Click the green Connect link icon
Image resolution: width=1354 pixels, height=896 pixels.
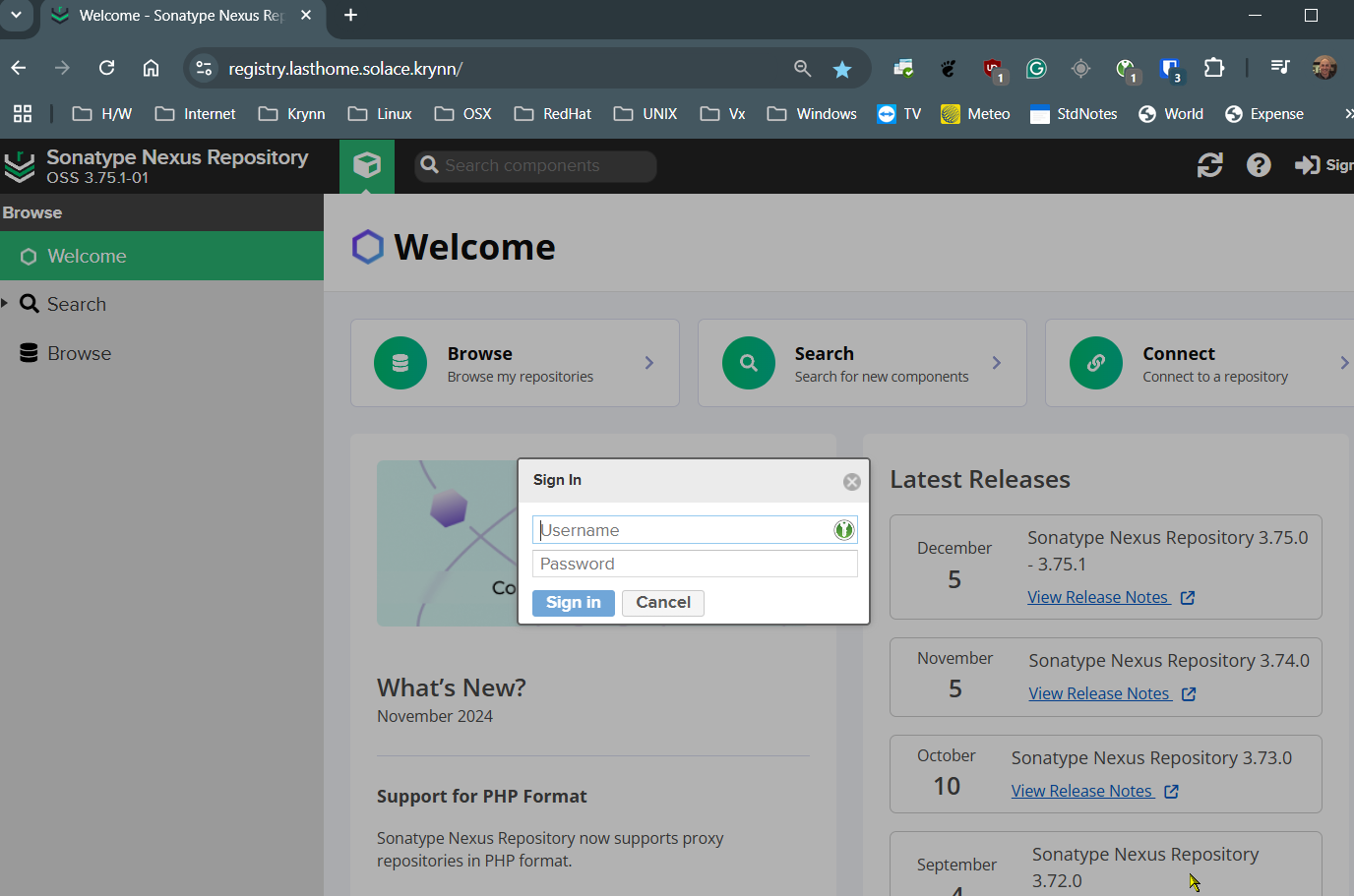point(1095,363)
